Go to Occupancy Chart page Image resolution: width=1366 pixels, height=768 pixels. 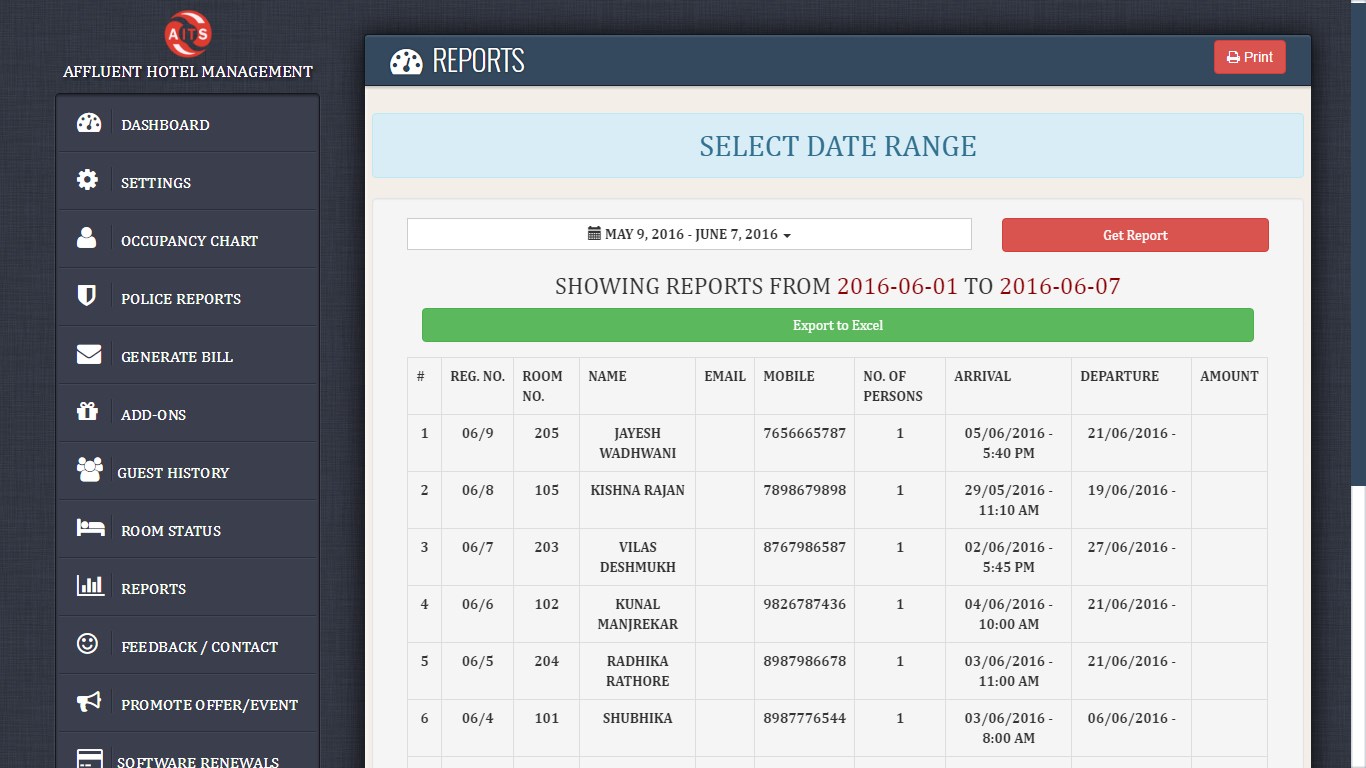click(x=188, y=240)
